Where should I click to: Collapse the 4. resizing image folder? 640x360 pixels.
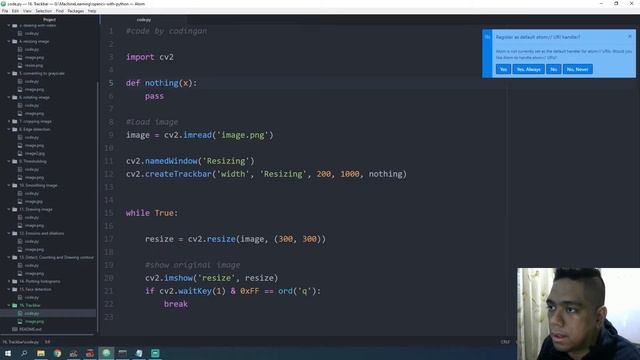(x=9, y=41)
